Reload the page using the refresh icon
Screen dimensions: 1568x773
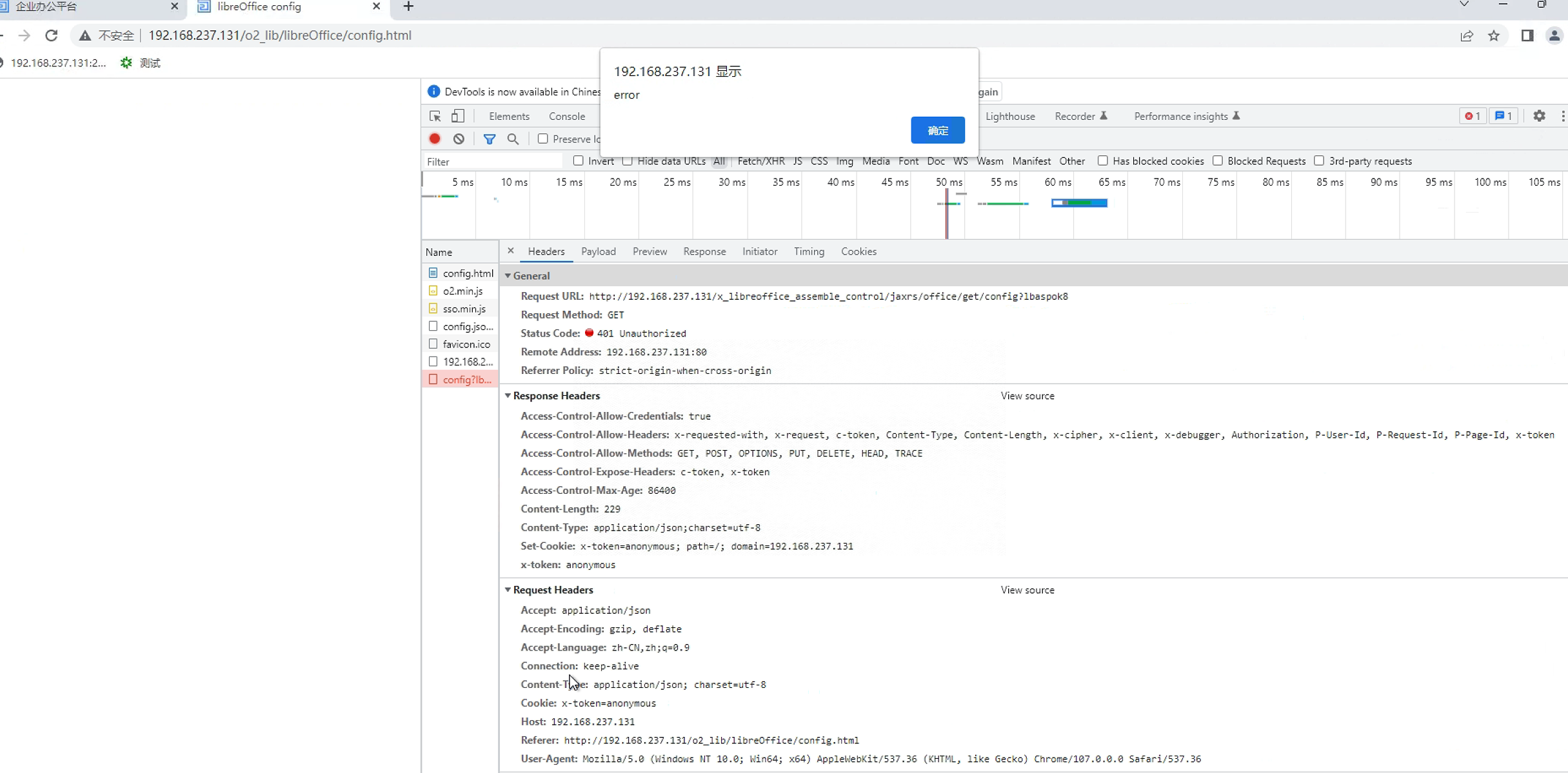52,35
